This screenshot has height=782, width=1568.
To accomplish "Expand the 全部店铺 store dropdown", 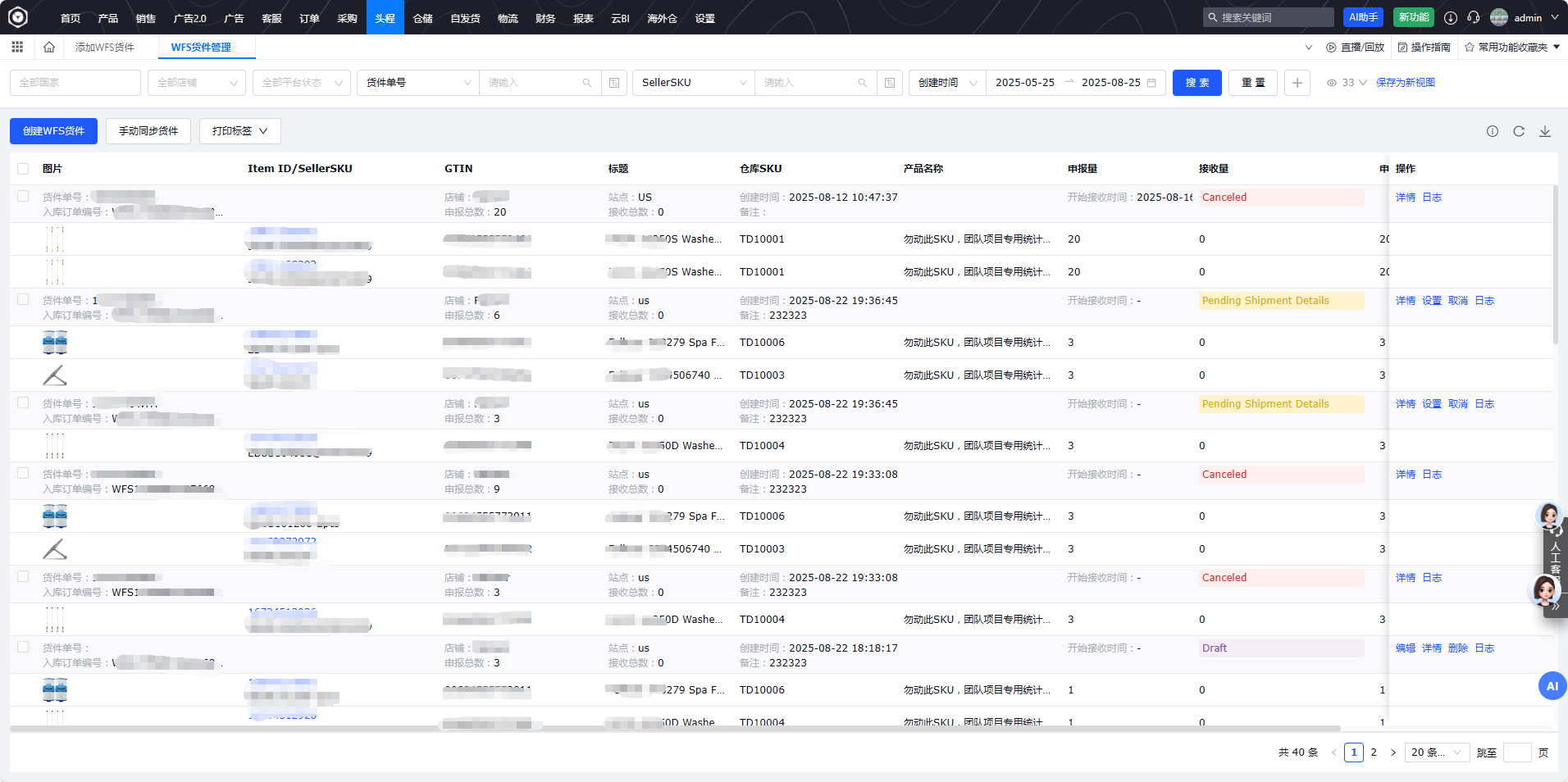I will (x=197, y=83).
